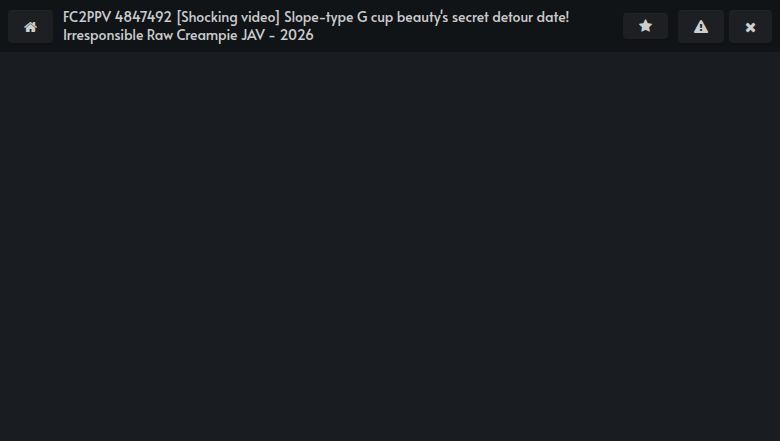Report the video using warning triangle icon
Image resolution: width=780 pixels, height=441 pixels.
[701, 26]
